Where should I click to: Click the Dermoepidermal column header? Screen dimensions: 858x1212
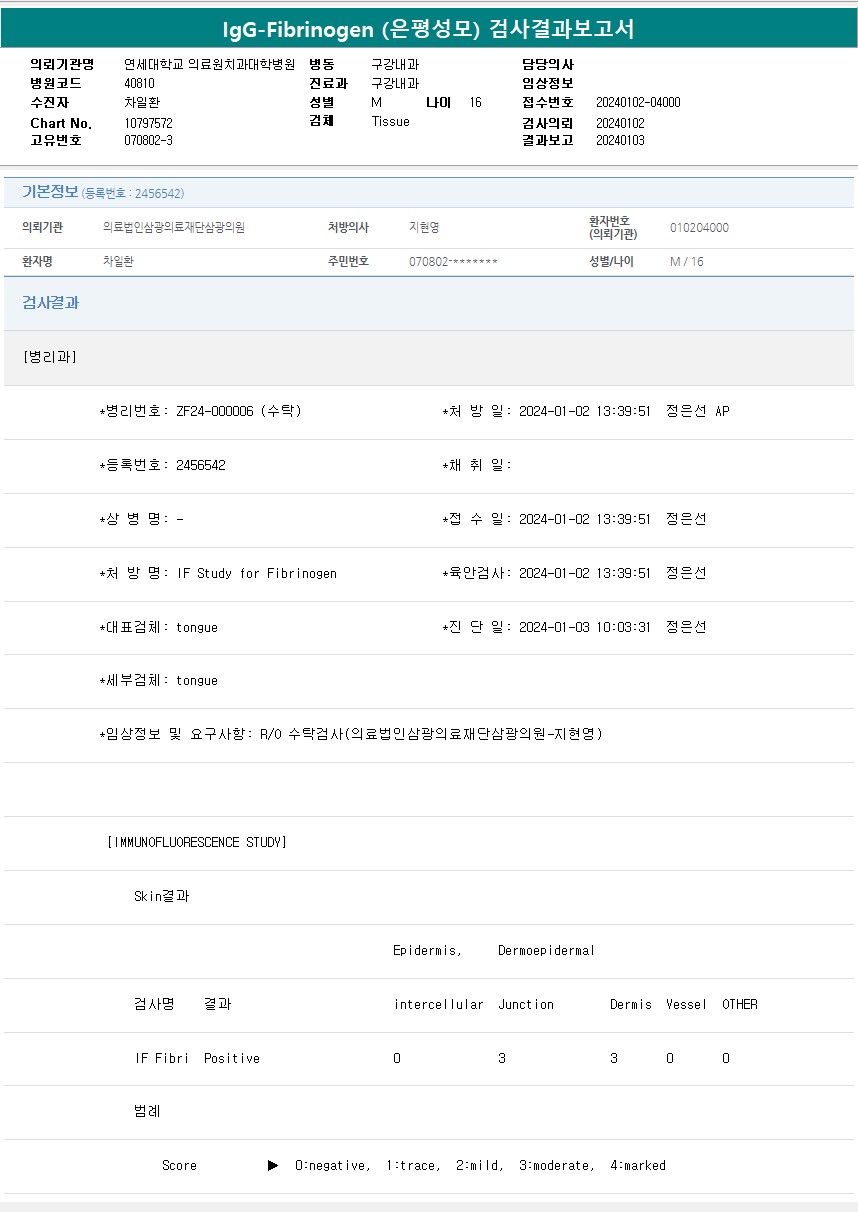tap(546, 950)
